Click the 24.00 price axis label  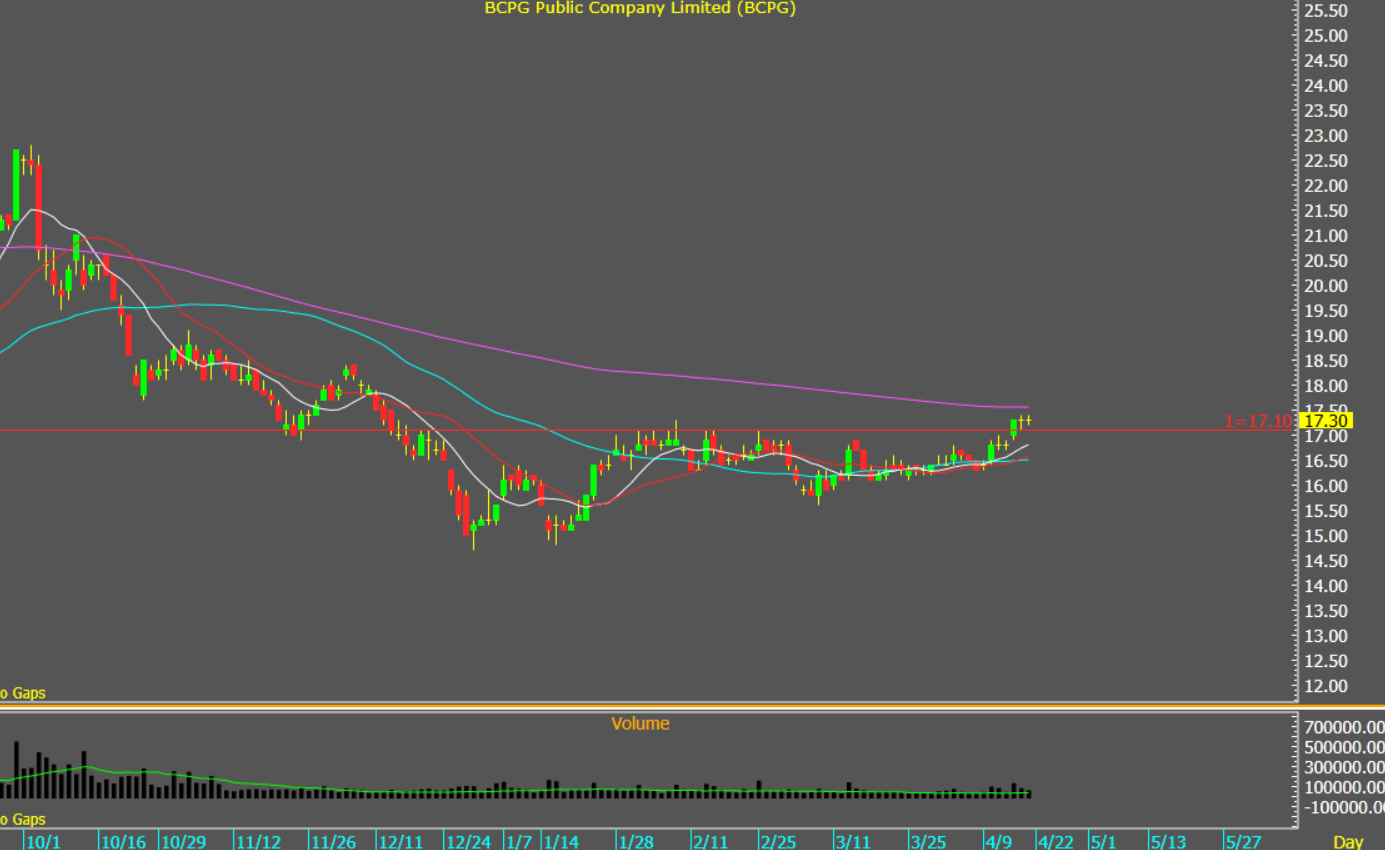pyautogui.click(x=1324, y=86)
